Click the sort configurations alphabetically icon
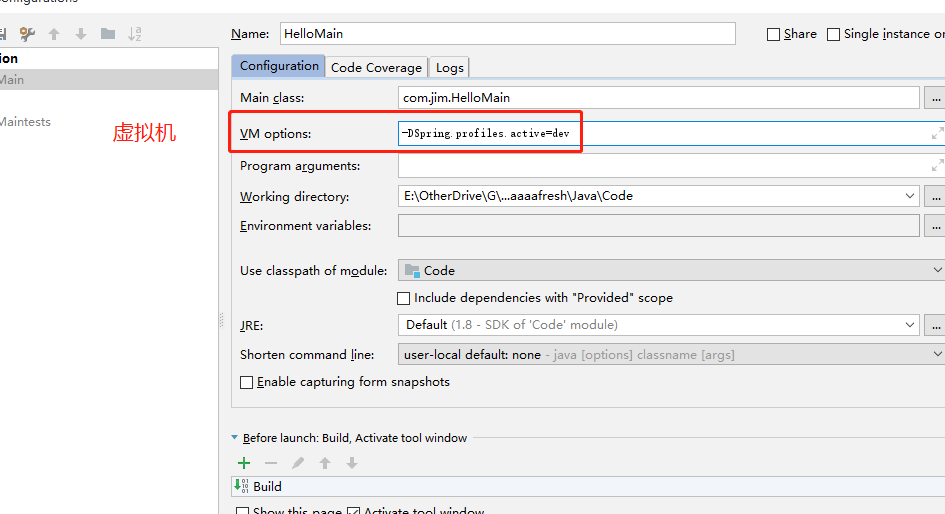The width and height of the screenshot is (945, 514). (134, 34)
